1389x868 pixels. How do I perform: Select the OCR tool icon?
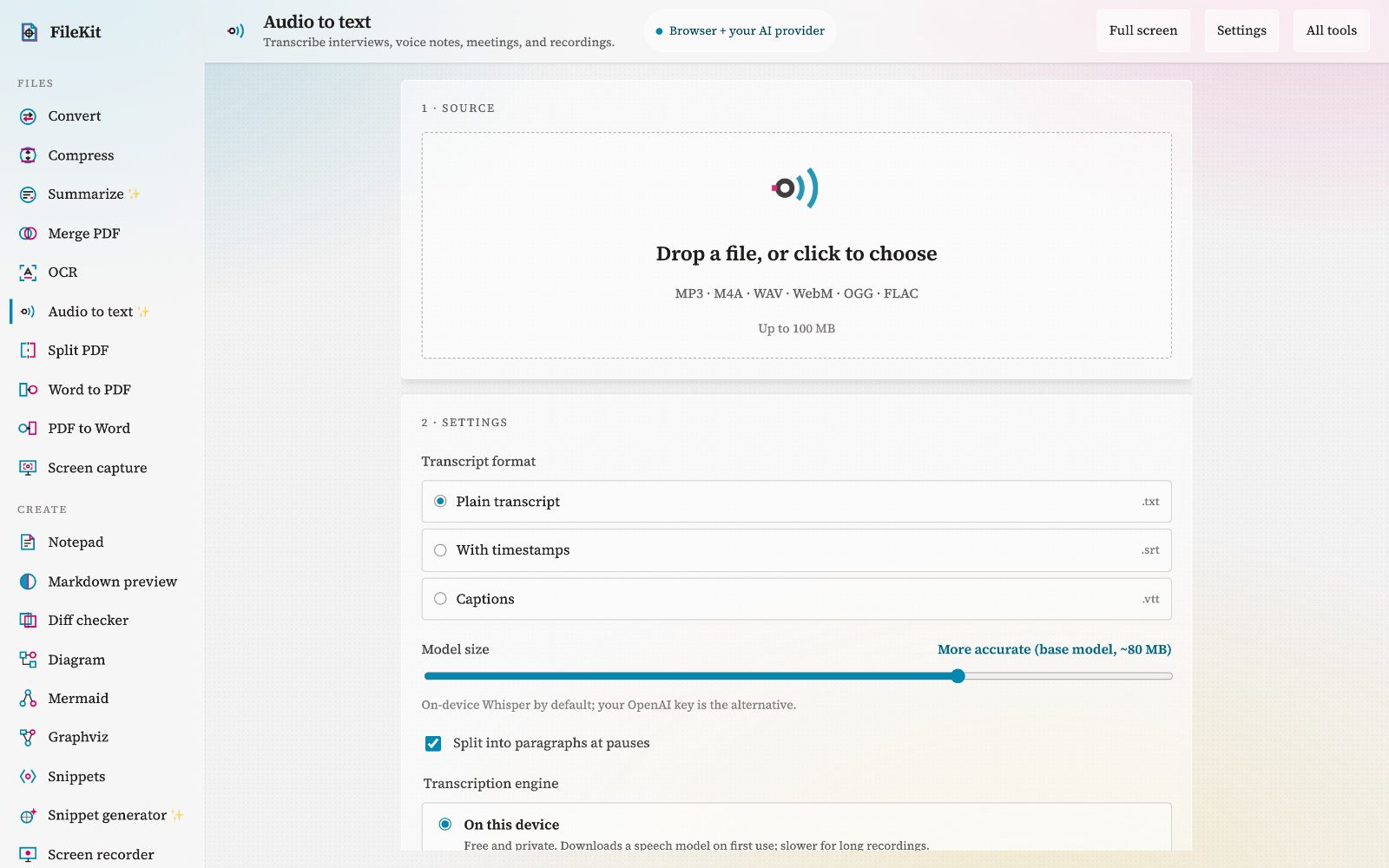[28, 273]
